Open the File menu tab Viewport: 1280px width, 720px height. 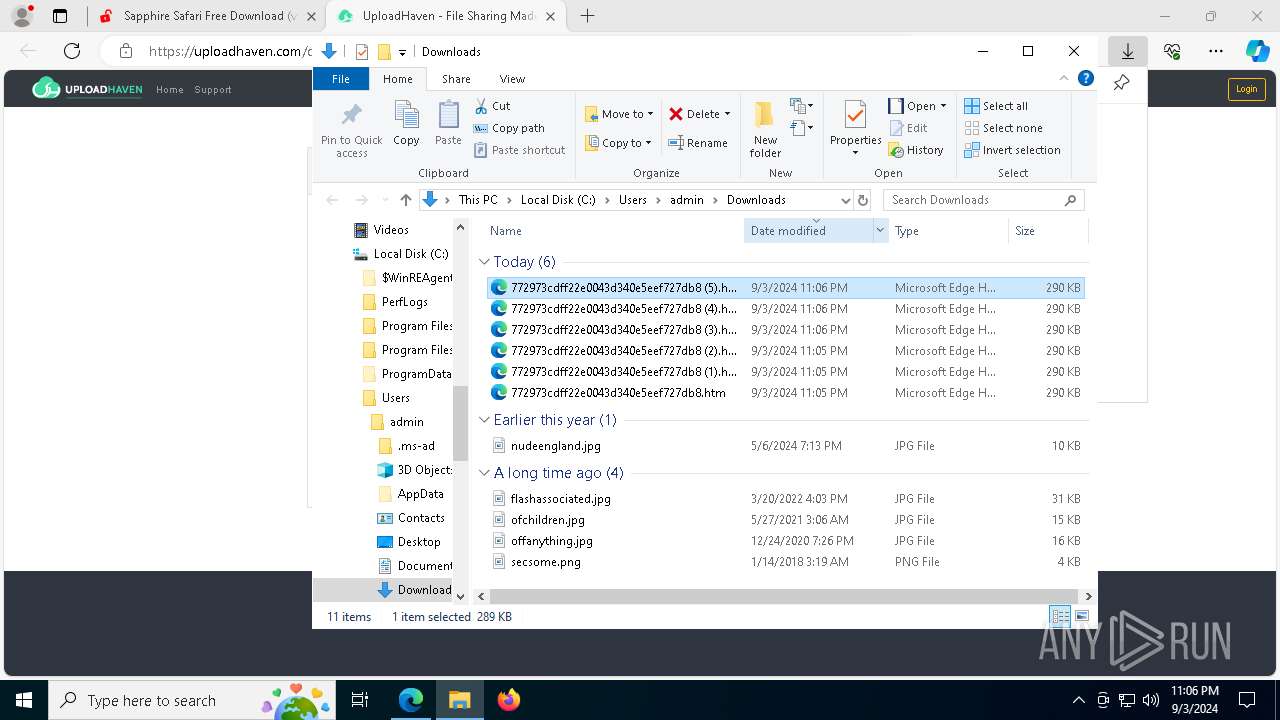pyautogui.click(x=341, y=79)
